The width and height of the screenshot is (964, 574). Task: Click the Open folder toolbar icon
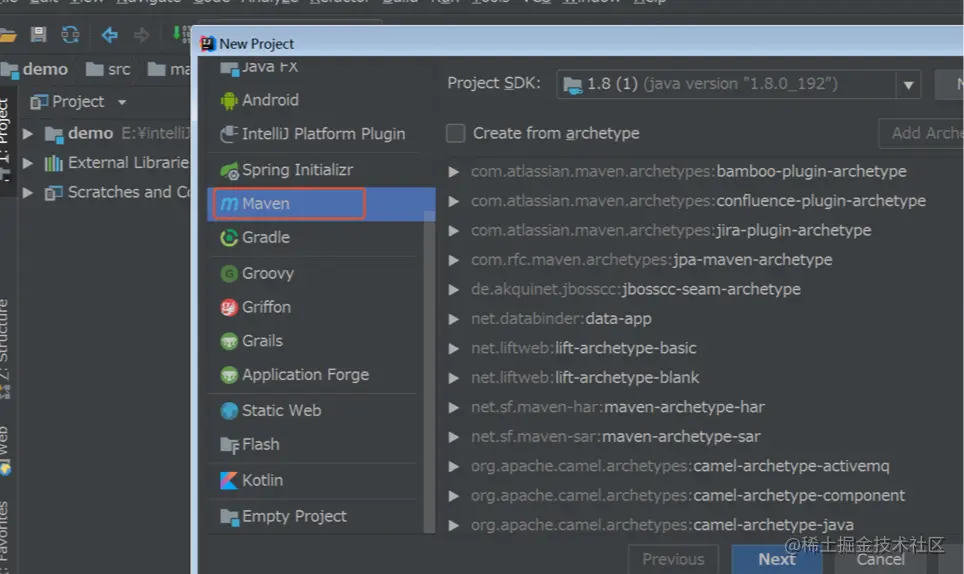click(x=7, y=34)
